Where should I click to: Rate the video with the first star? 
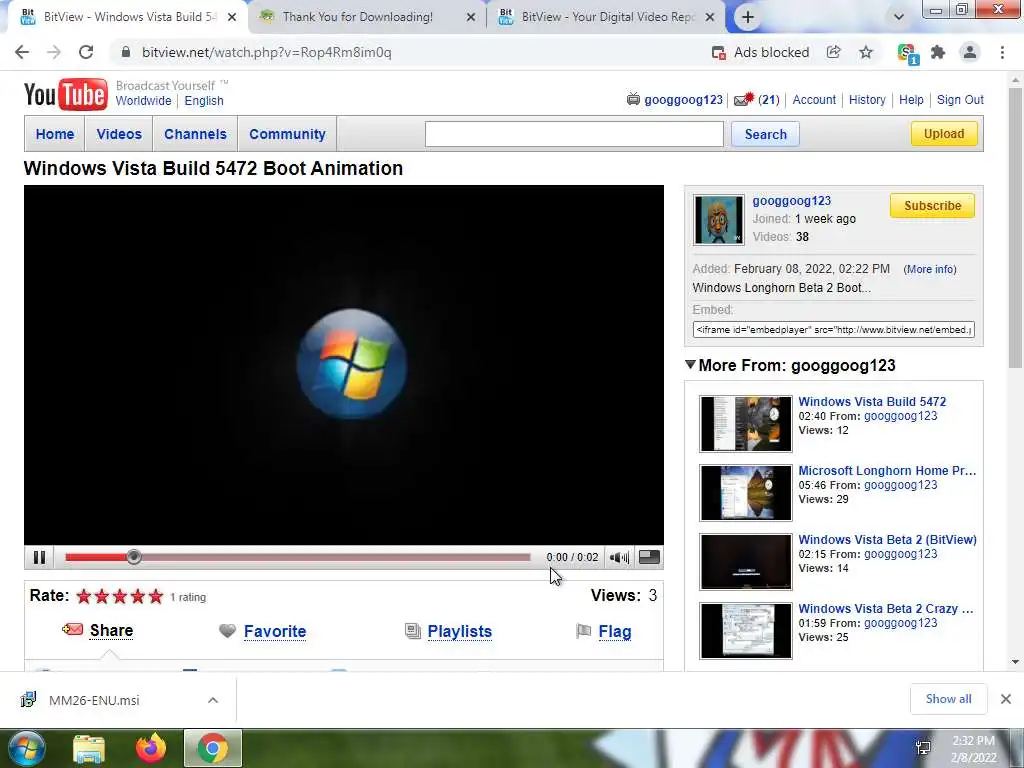click(x=84, y=596)
